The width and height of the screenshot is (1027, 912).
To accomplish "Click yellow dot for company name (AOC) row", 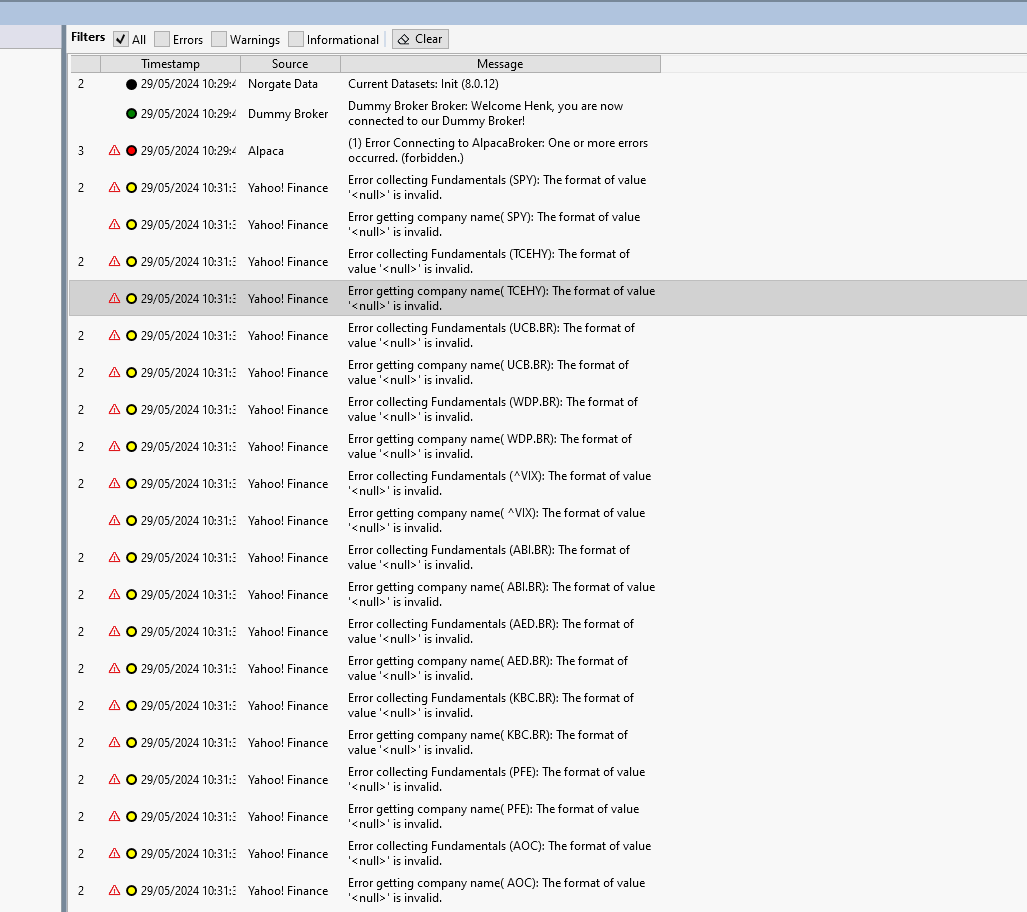I will click(x=131, y=891).
